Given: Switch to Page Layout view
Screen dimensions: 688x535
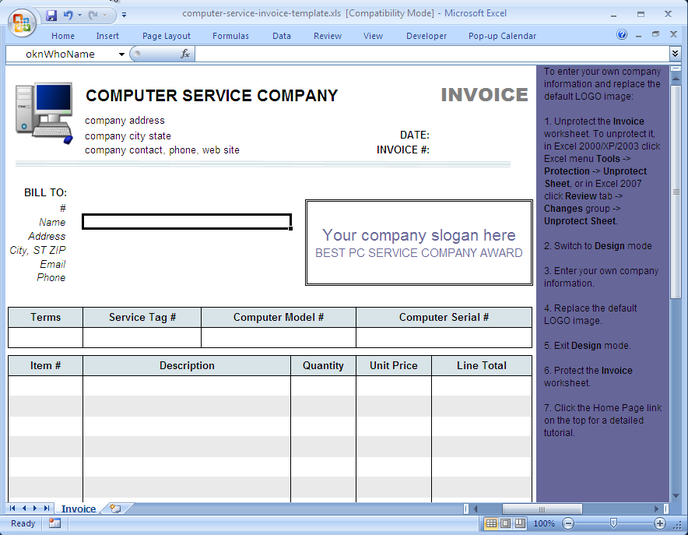Looking at the screenshot, I should [505, 523].
